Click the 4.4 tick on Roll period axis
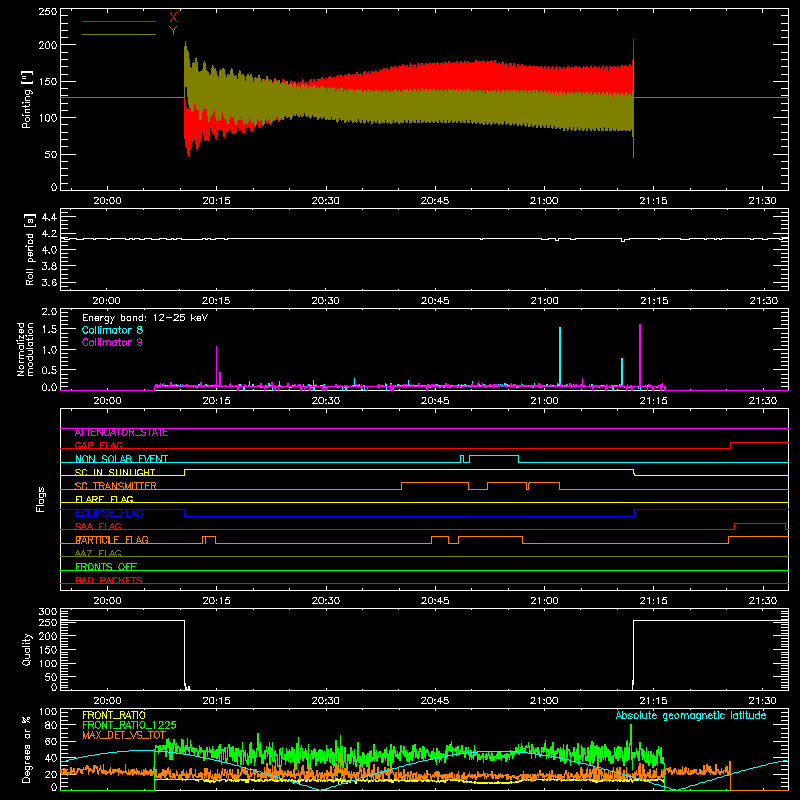 pyautogui.click(x=49, y=217)
